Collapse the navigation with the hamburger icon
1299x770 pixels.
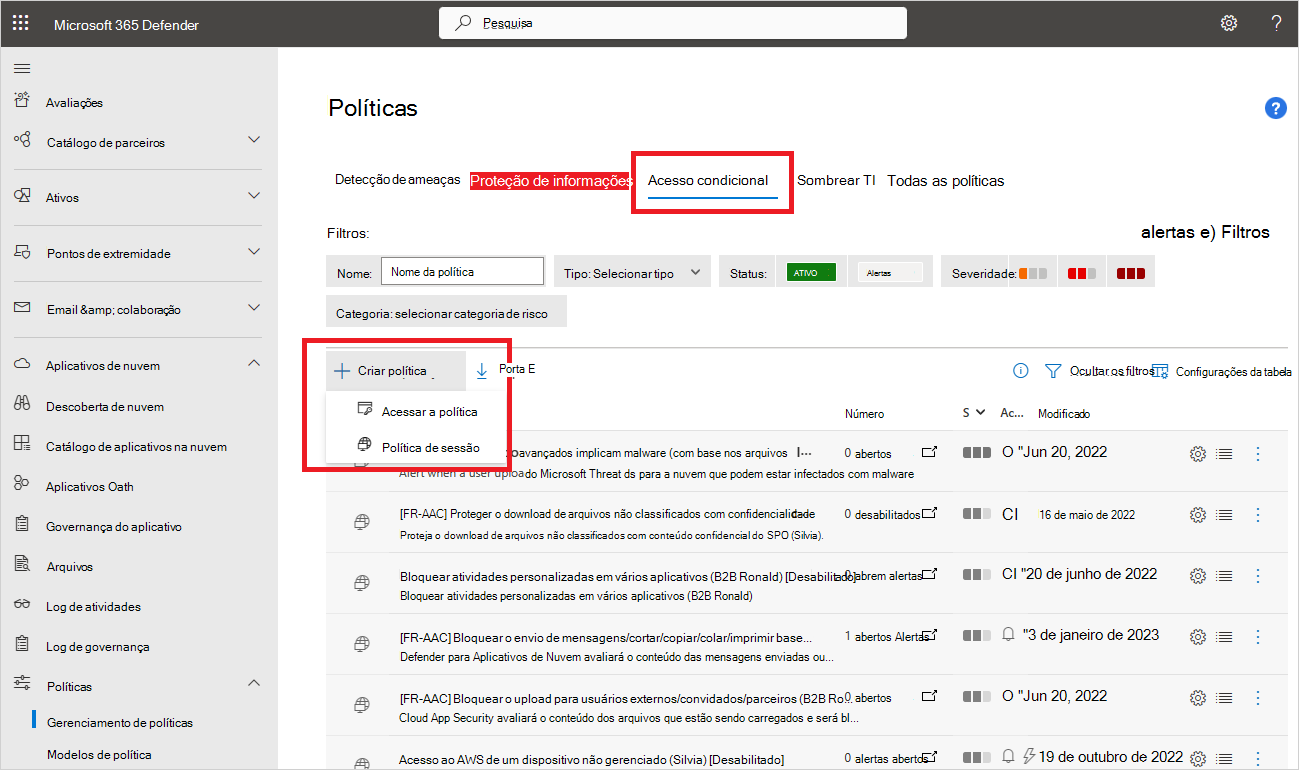tap(22, 68)
